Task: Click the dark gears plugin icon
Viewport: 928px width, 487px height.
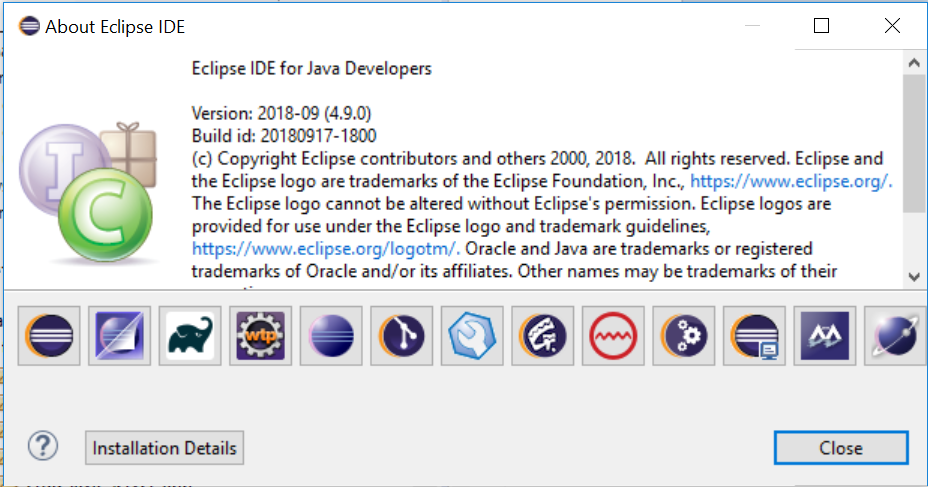Action: 683,336
